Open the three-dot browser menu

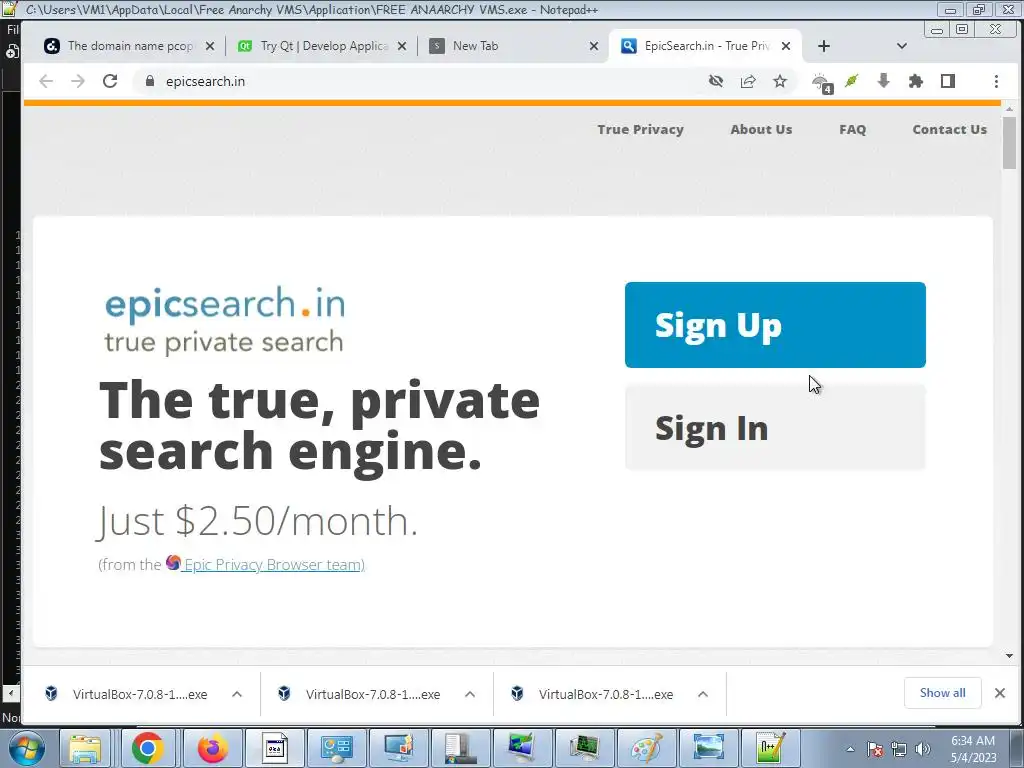[x=996, y=81]
